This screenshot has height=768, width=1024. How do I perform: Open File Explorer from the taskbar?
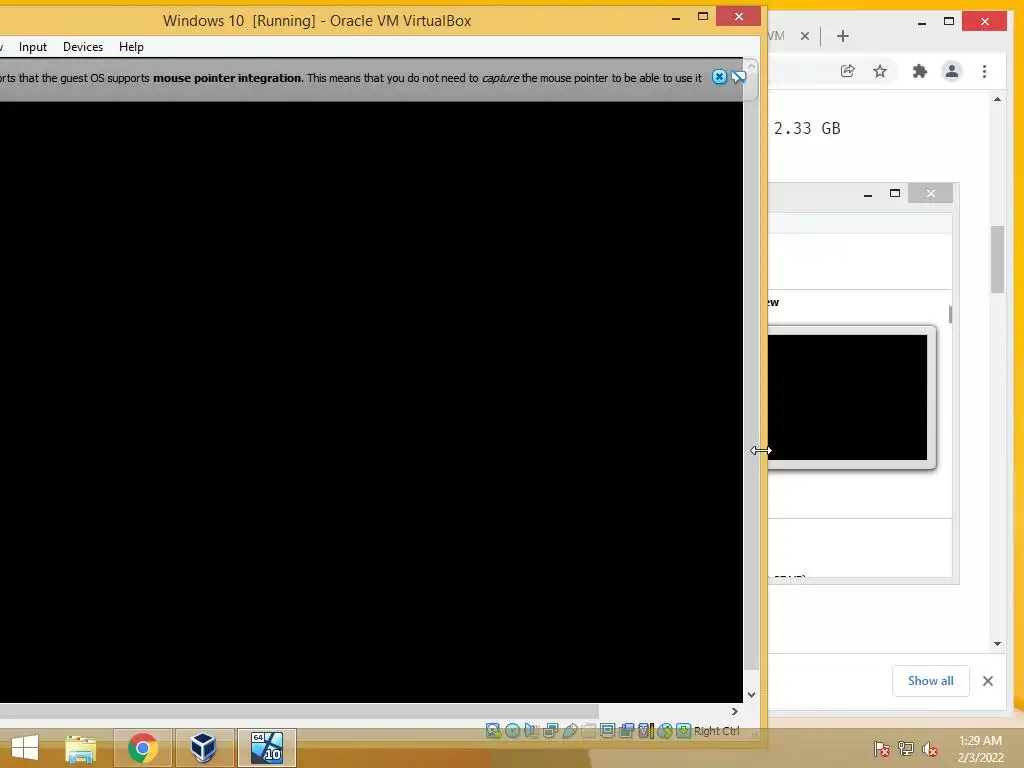coord(81,748)
